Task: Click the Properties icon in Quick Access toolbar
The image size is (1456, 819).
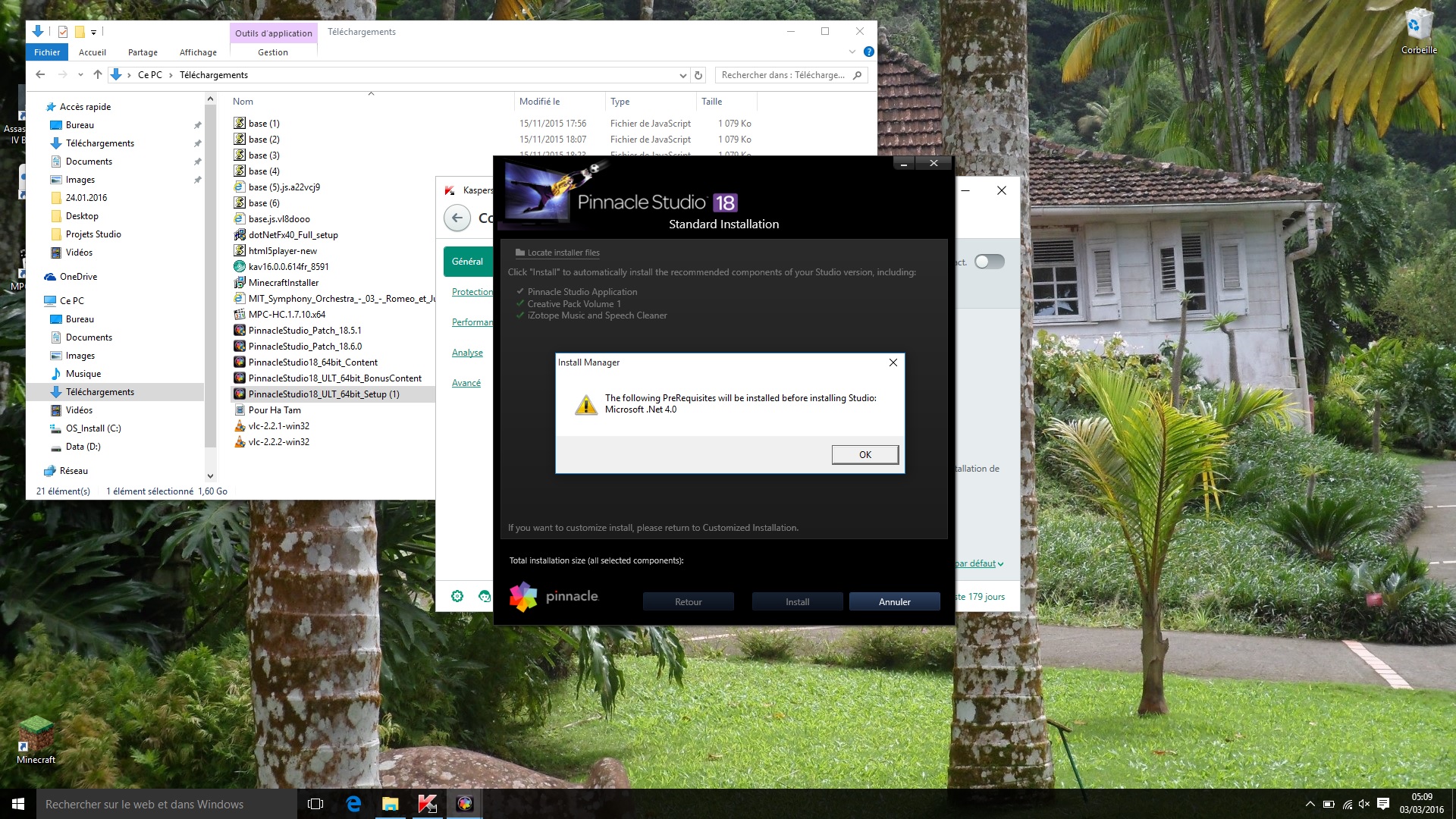Action: [x=63, y=32]
